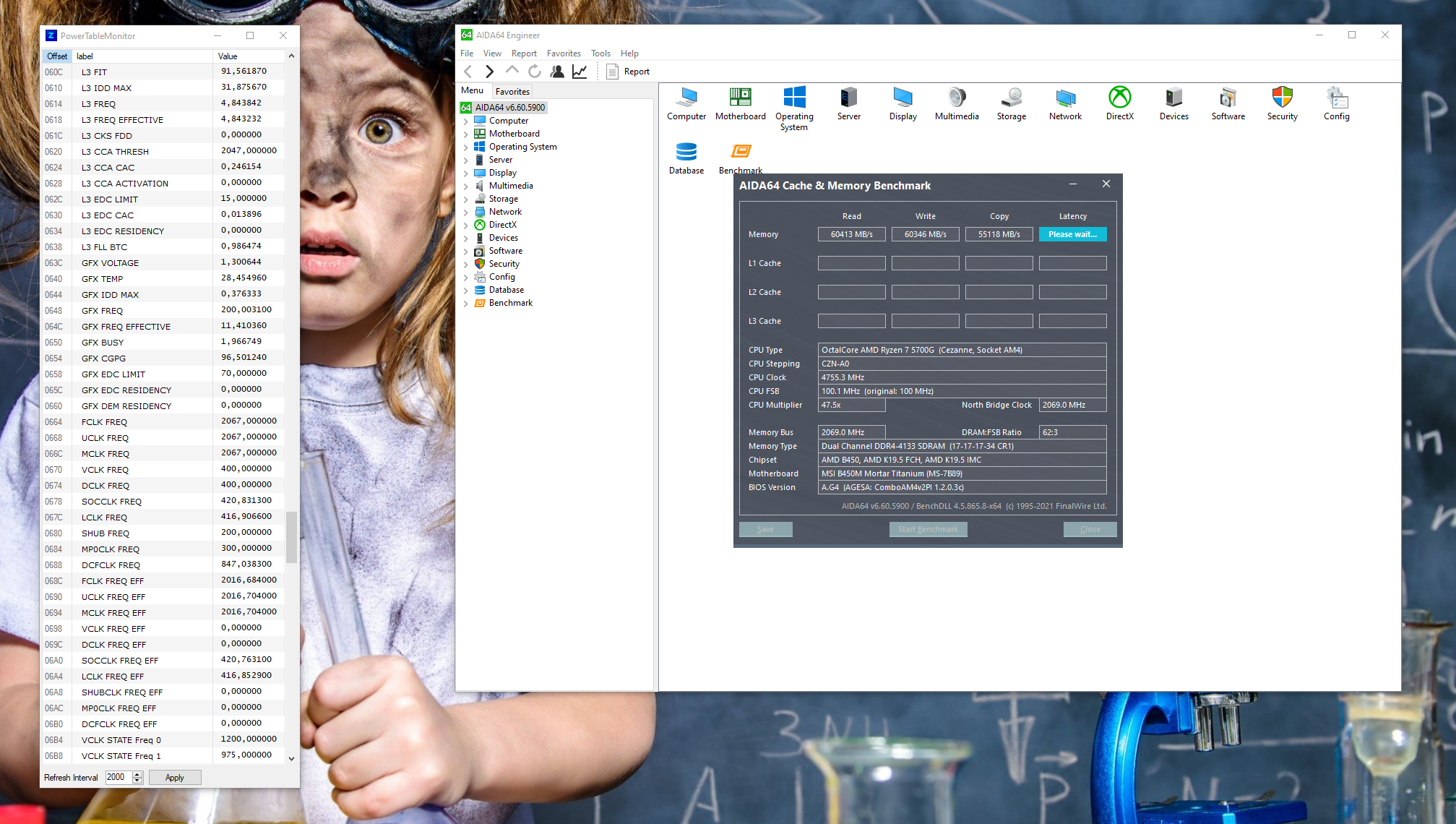This screenshot has height=824, width=1456.
Task: Click the Storage category icon
Action: pyautogui.click(x=1011, y=99)
